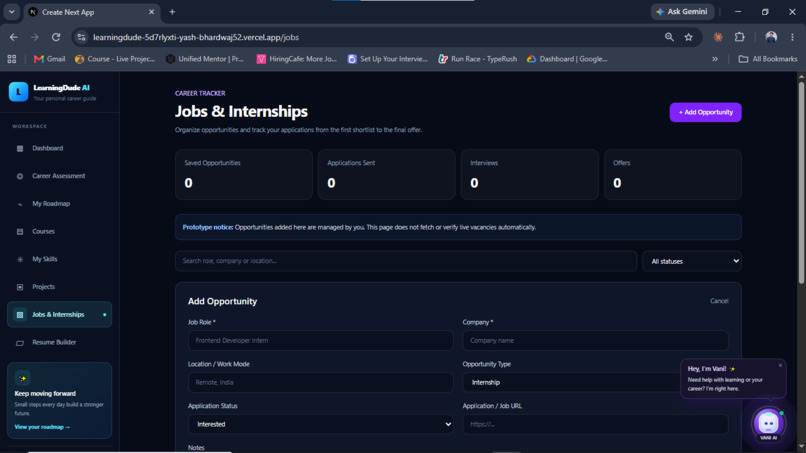Viewport: 806px width, 453px height.
Task: Open the browser zoom magnifier icon
Action: pyautogui.click(x=669, y=37)
